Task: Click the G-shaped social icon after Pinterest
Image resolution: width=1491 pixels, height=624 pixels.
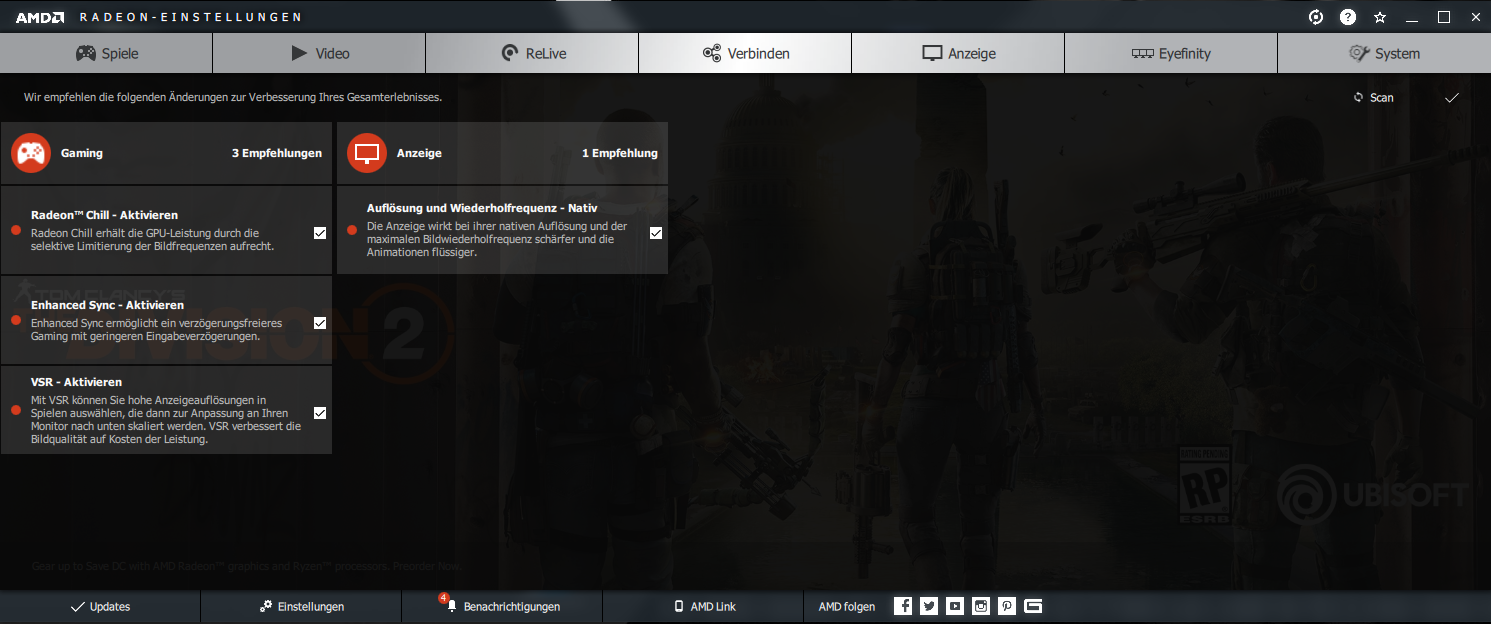Action: 1033,606
